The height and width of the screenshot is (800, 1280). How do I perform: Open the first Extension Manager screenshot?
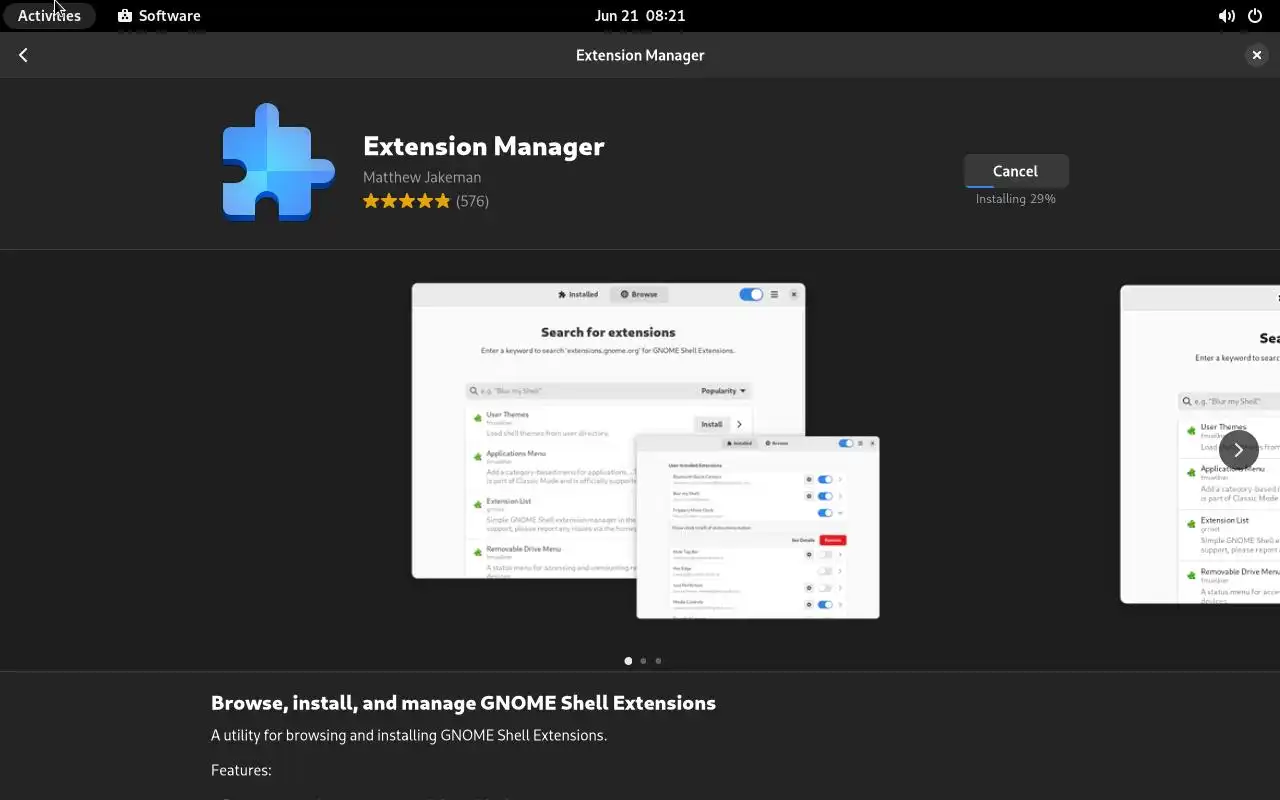coord(645,451)
